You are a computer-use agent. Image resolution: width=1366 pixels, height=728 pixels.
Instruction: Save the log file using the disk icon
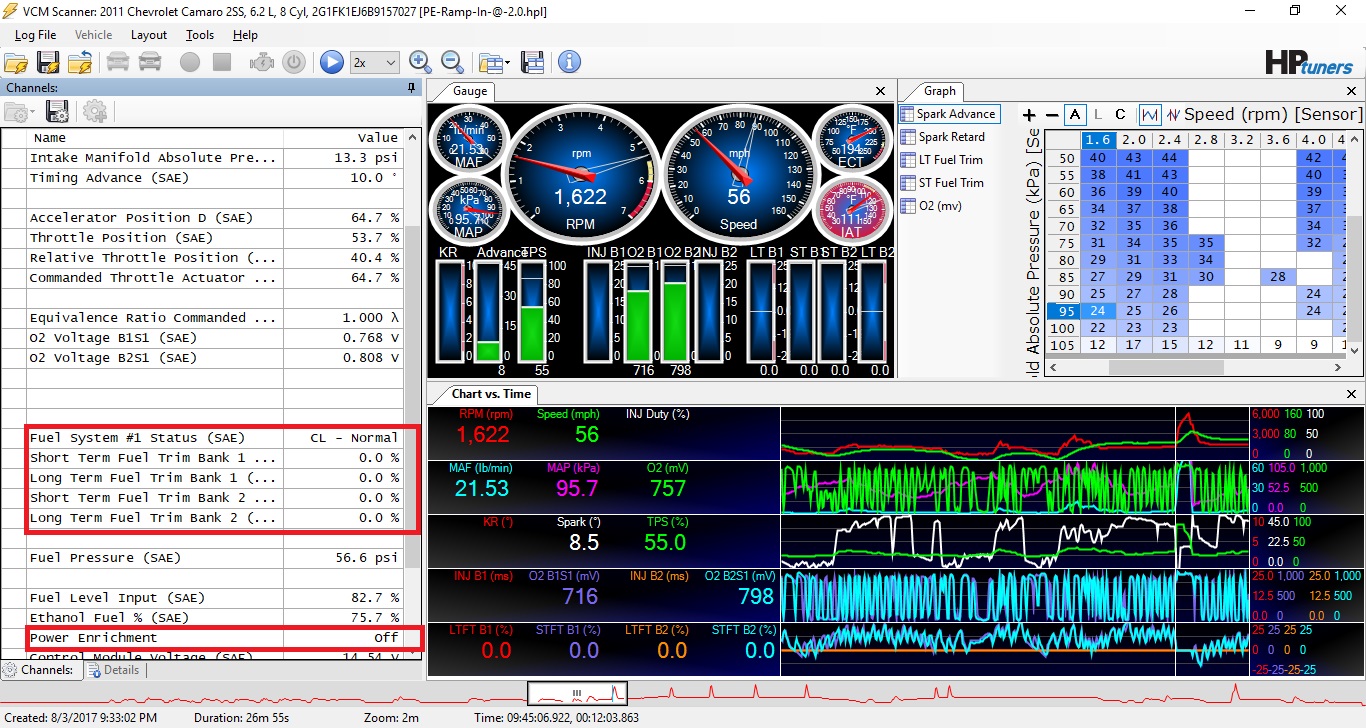click(47, 62)
